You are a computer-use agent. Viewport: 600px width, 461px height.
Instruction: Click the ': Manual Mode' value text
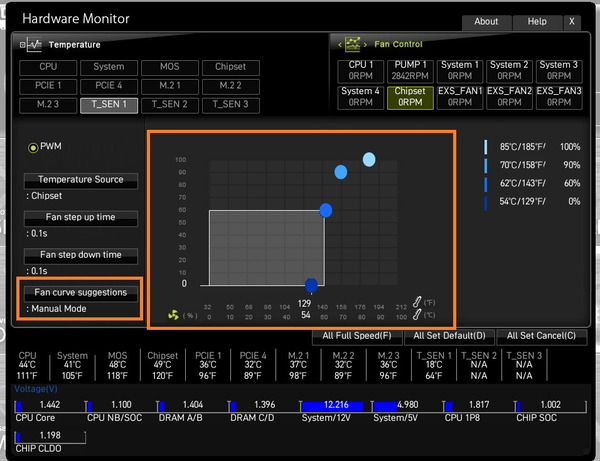click(x=56, y=309)
